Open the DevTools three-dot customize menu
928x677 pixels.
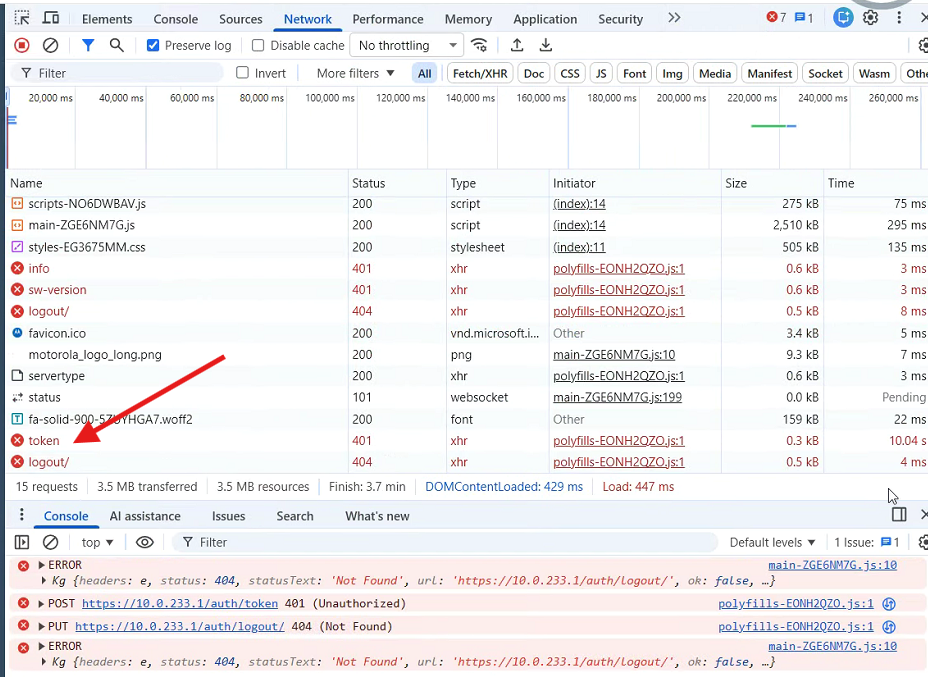[899, 18]
